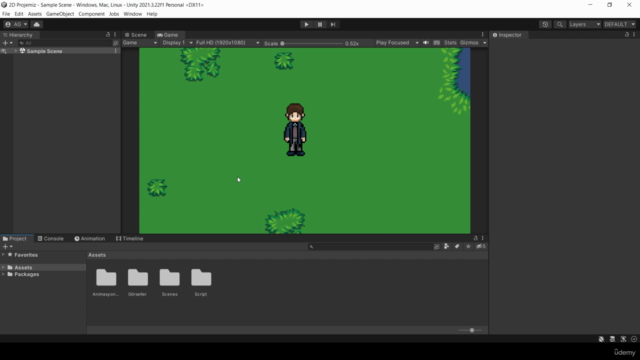
Task: Open the Component menu
Action: click(91, 14)
